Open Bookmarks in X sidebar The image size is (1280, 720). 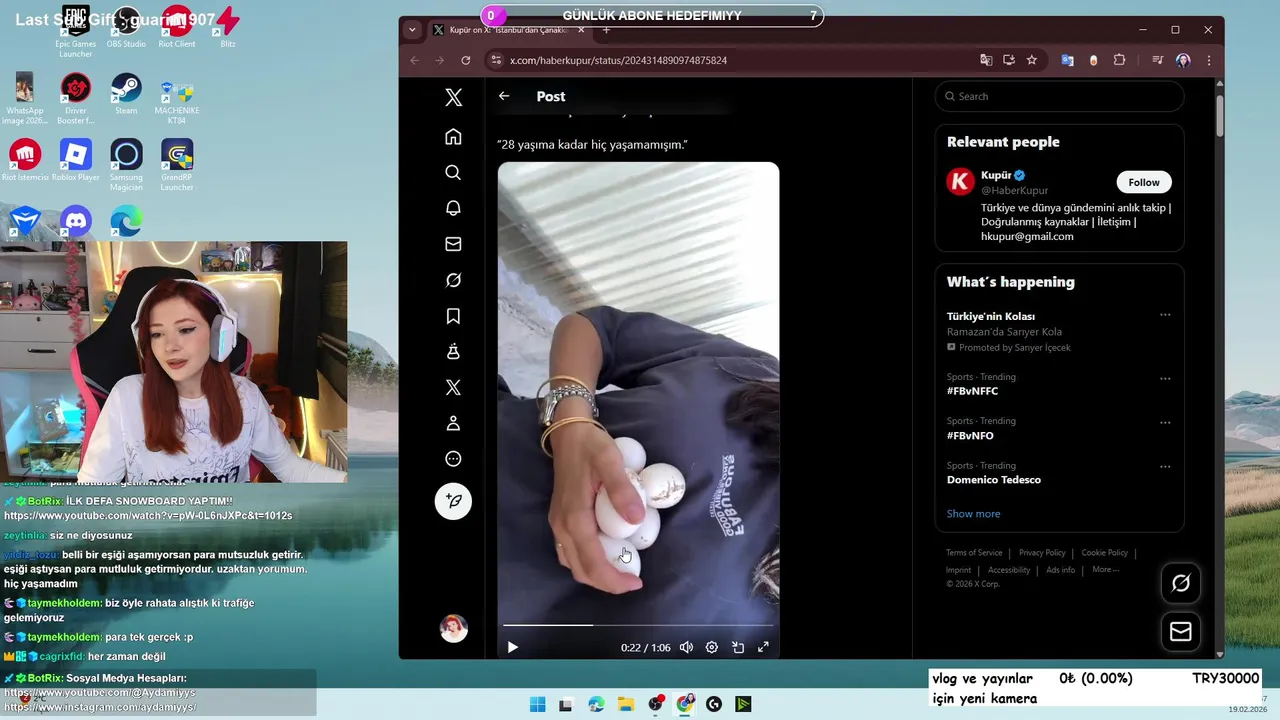[x=453, y=316]
